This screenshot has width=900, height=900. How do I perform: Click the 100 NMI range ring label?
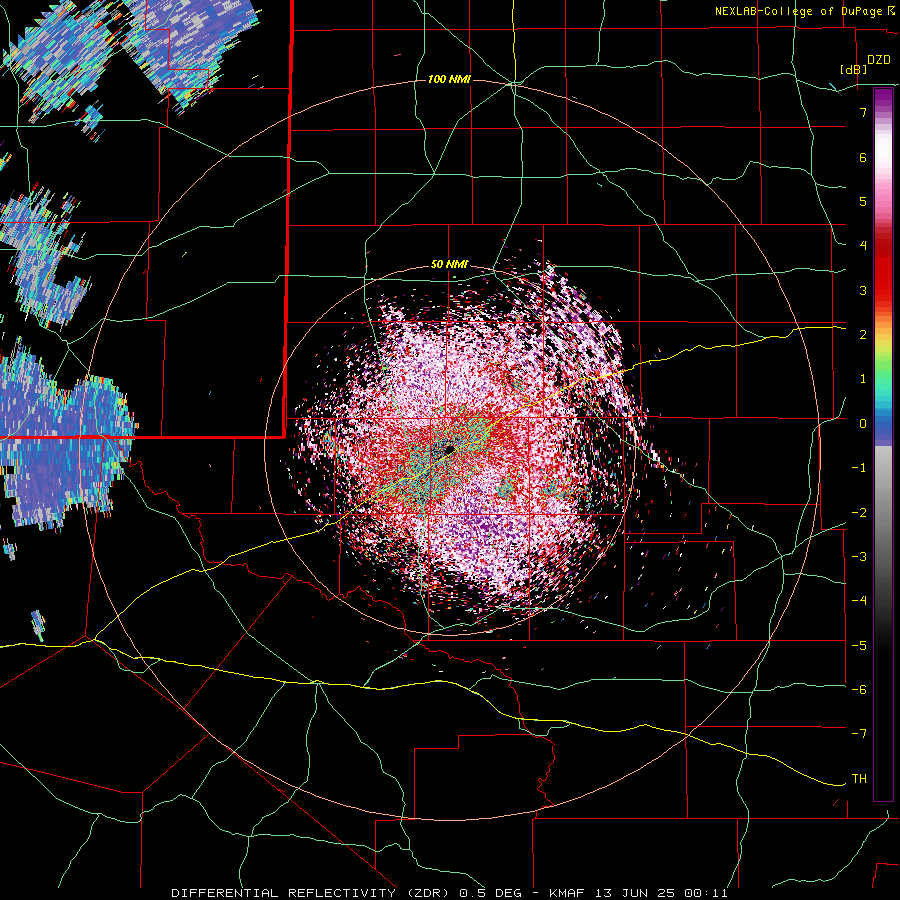pos(449,79)
